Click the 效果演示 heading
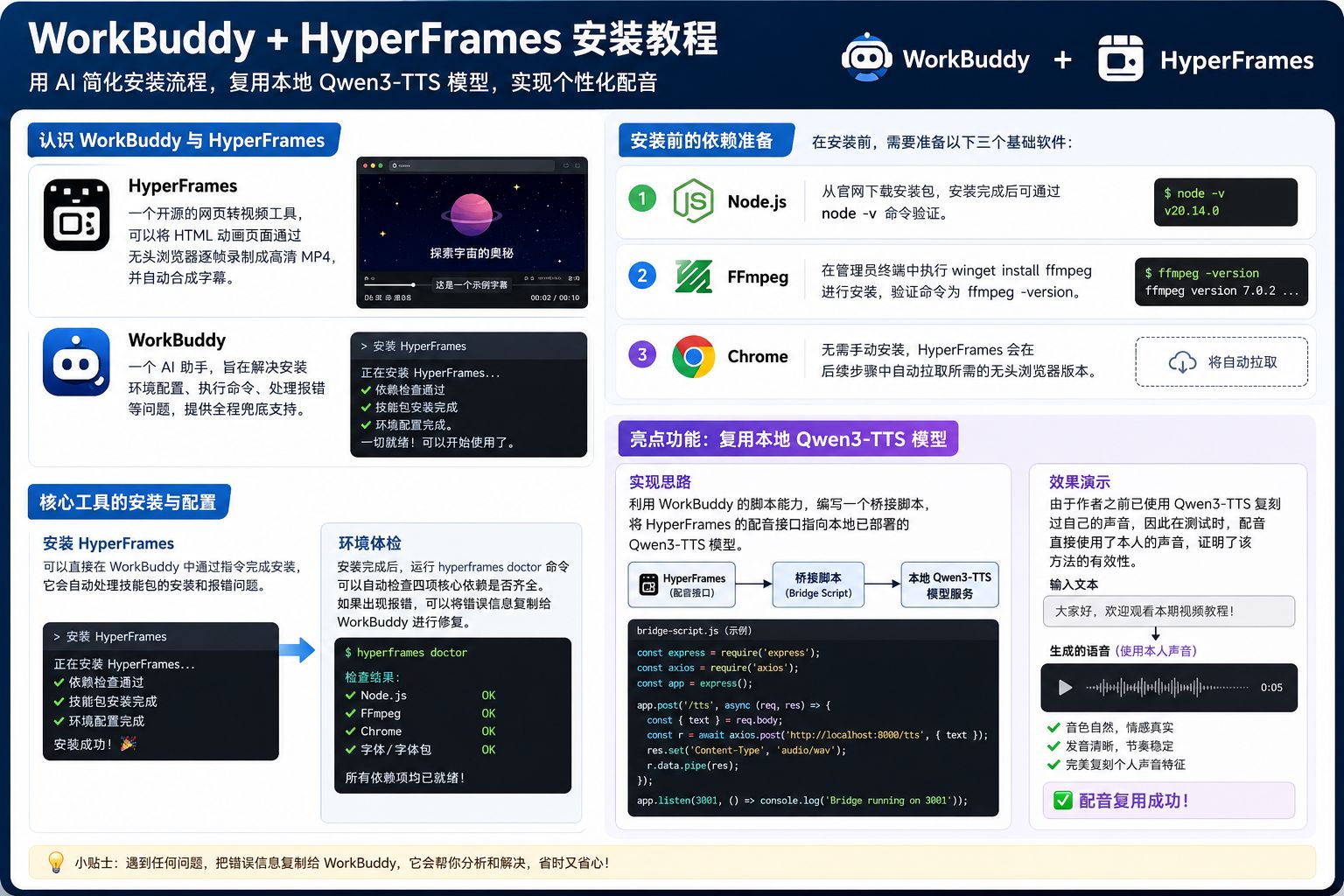1344x896 pixels. pos(1079,481)
